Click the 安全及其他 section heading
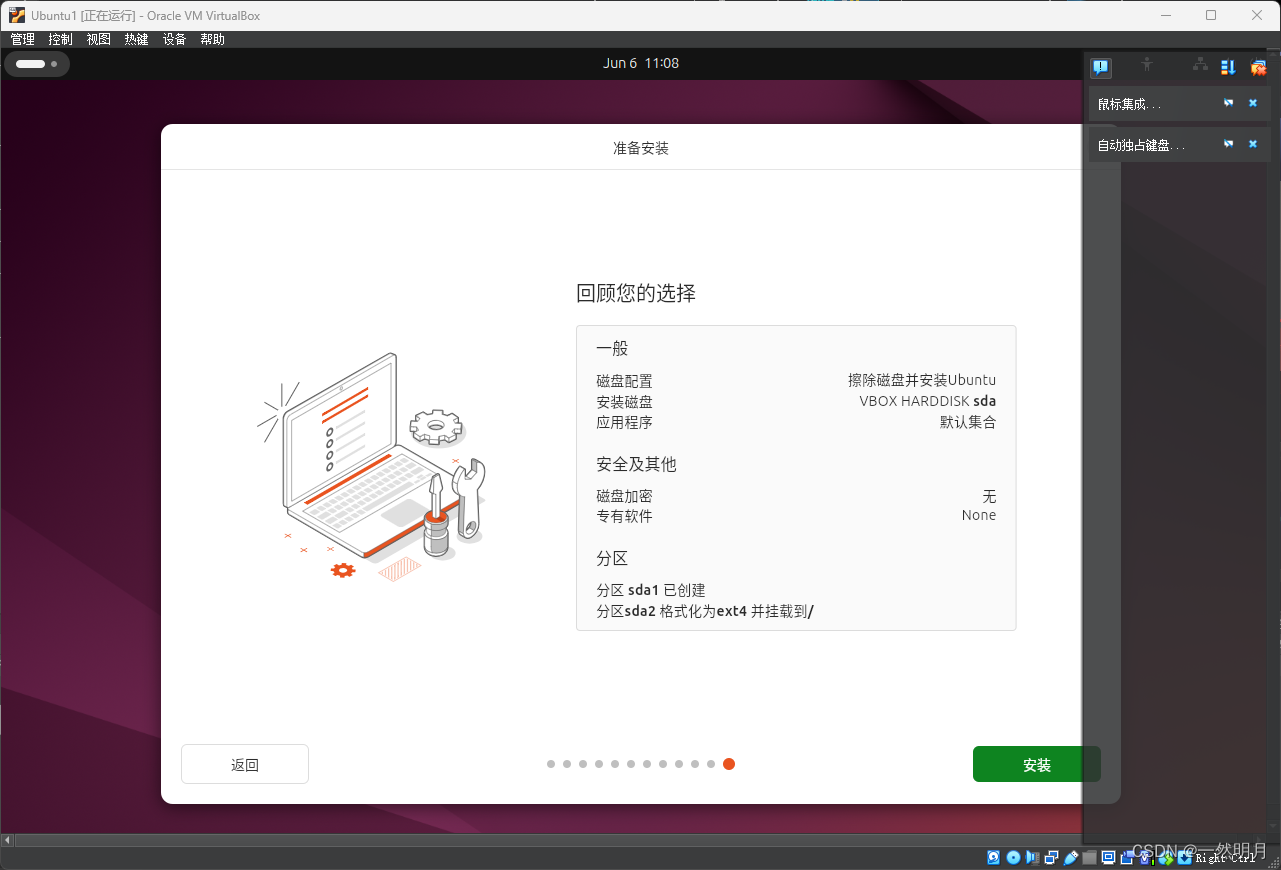 [x=636, y=464]
